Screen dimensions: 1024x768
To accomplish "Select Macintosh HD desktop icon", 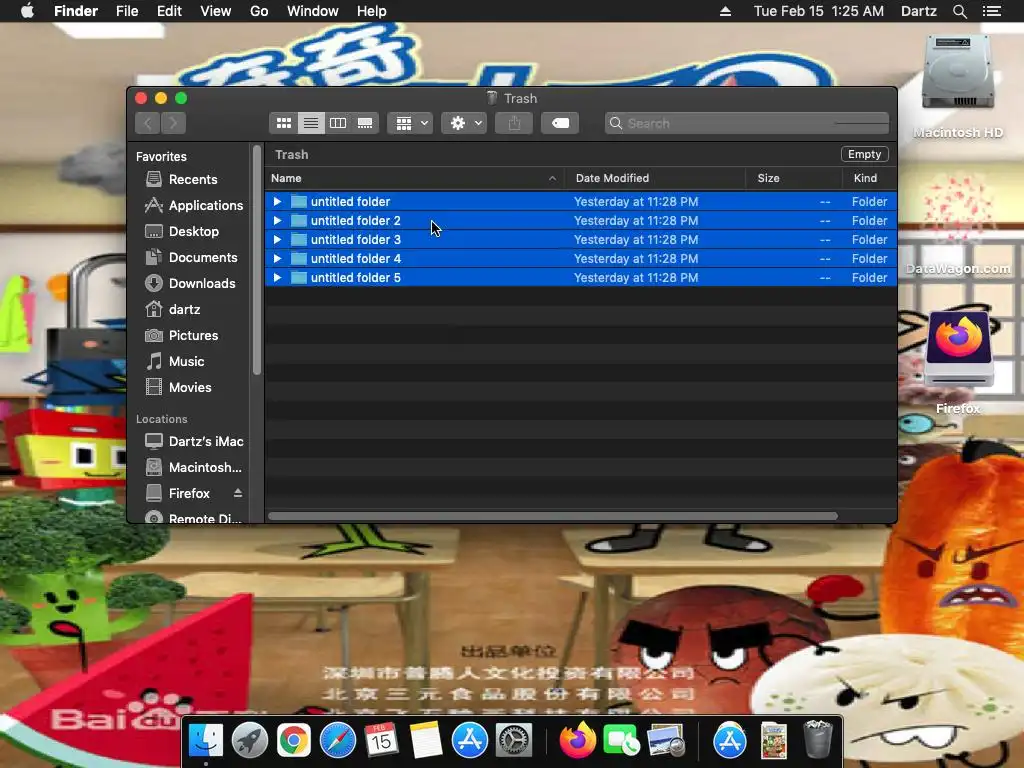I will coord(957,88).
